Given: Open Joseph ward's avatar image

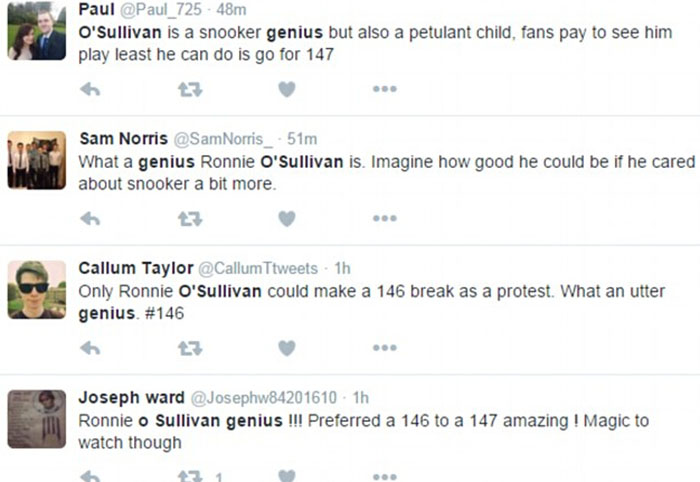Looking at the screenshot, I should pos(37,418).
